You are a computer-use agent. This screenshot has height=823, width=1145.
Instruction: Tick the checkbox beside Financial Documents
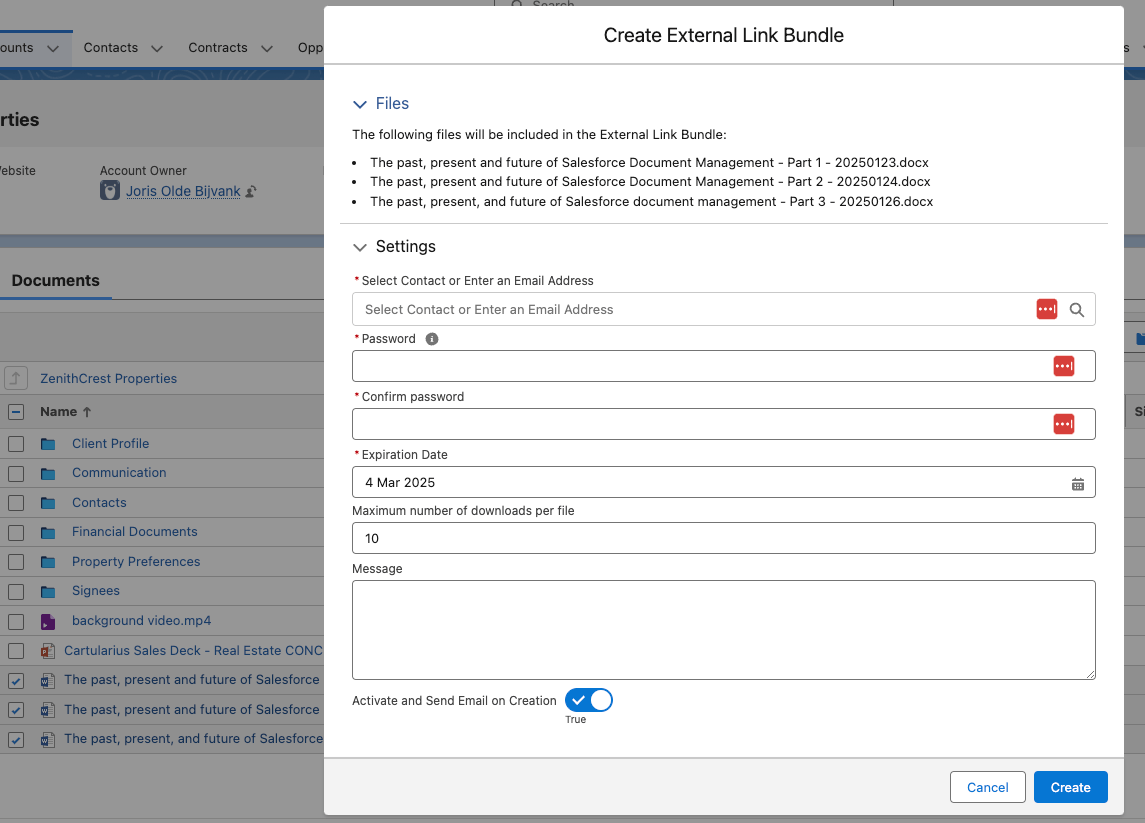16,532
